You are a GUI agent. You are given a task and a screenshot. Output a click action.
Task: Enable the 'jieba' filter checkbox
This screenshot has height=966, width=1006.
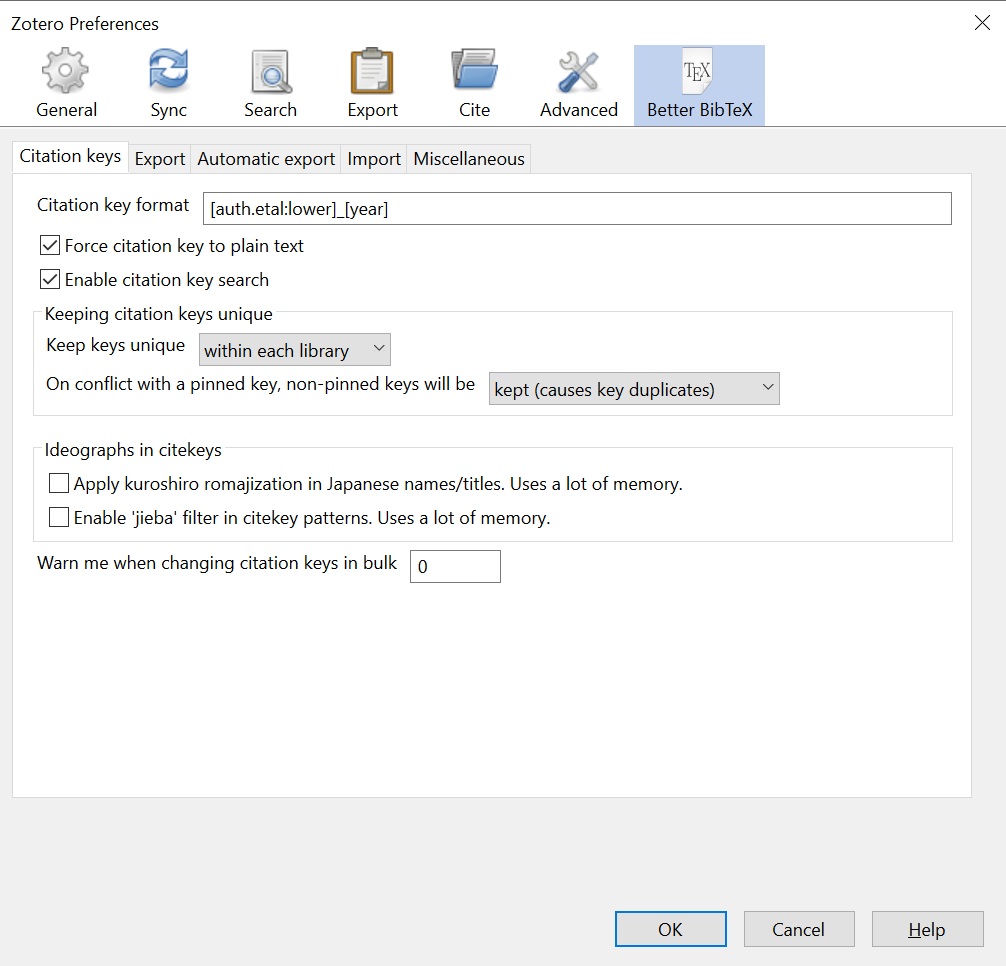tap(59, 517)
